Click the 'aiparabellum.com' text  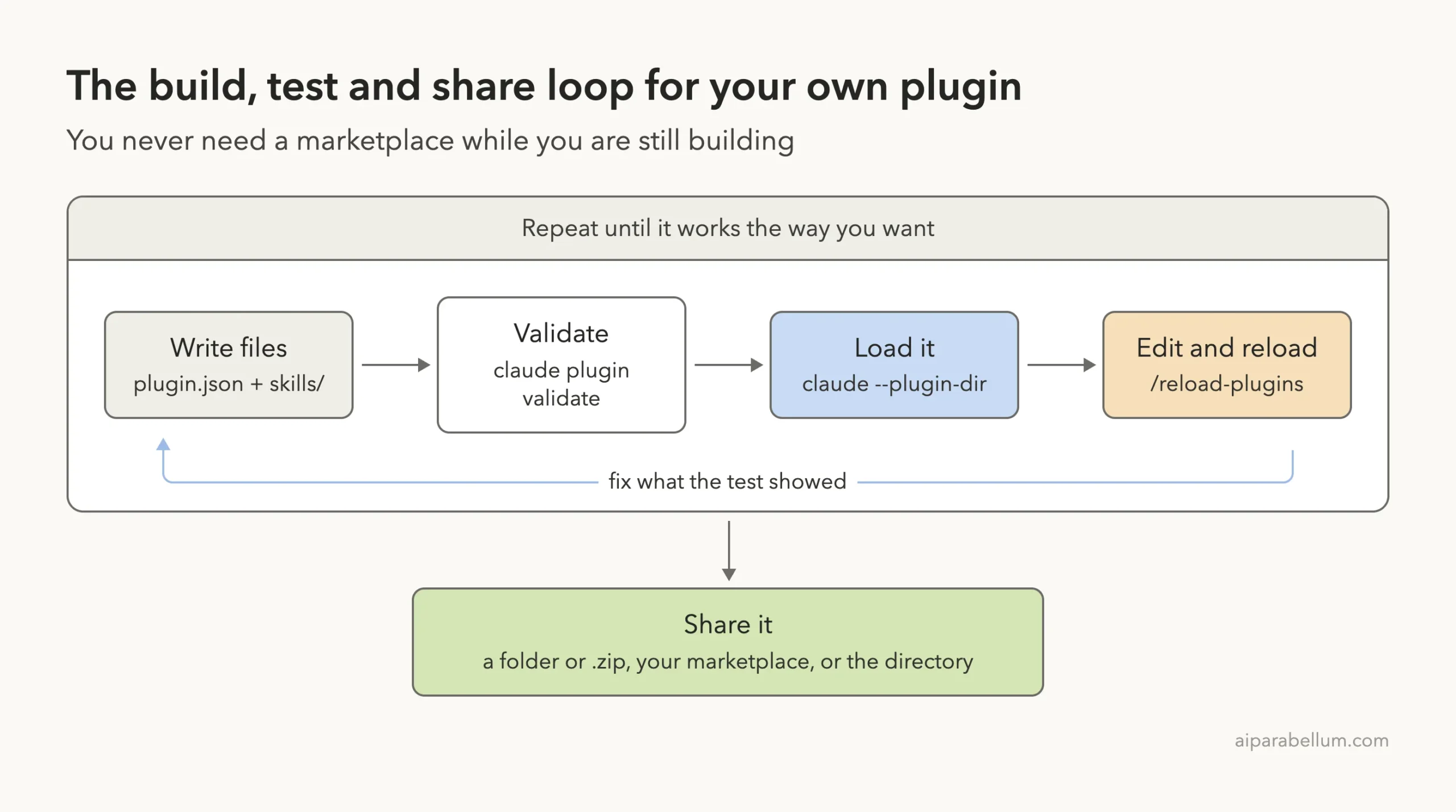pos(1312,740)
